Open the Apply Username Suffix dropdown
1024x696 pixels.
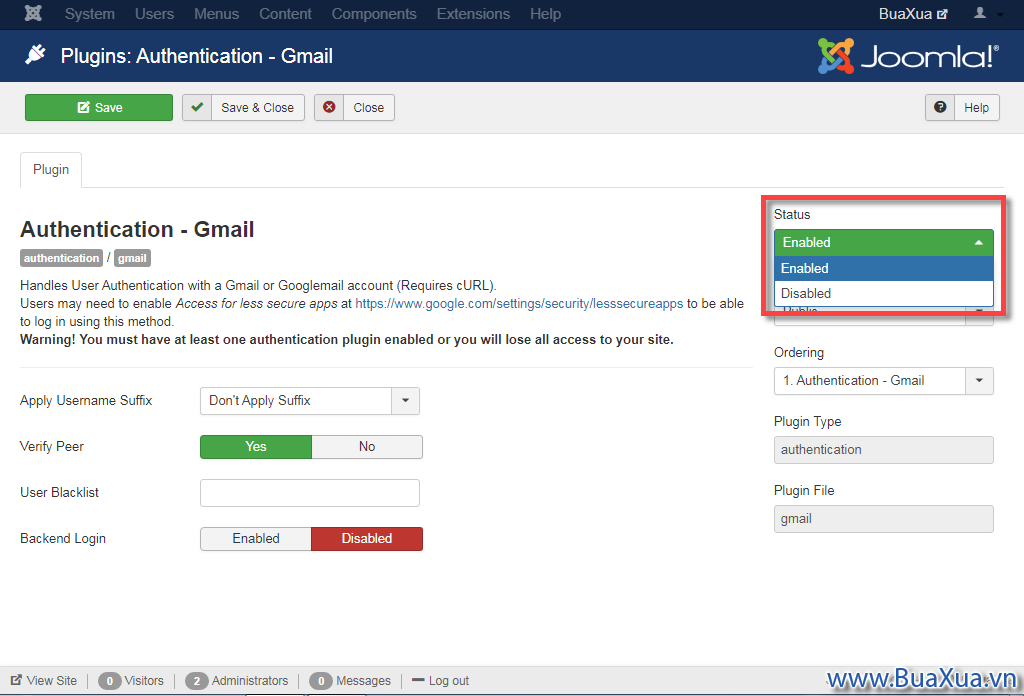click(310, 401)
